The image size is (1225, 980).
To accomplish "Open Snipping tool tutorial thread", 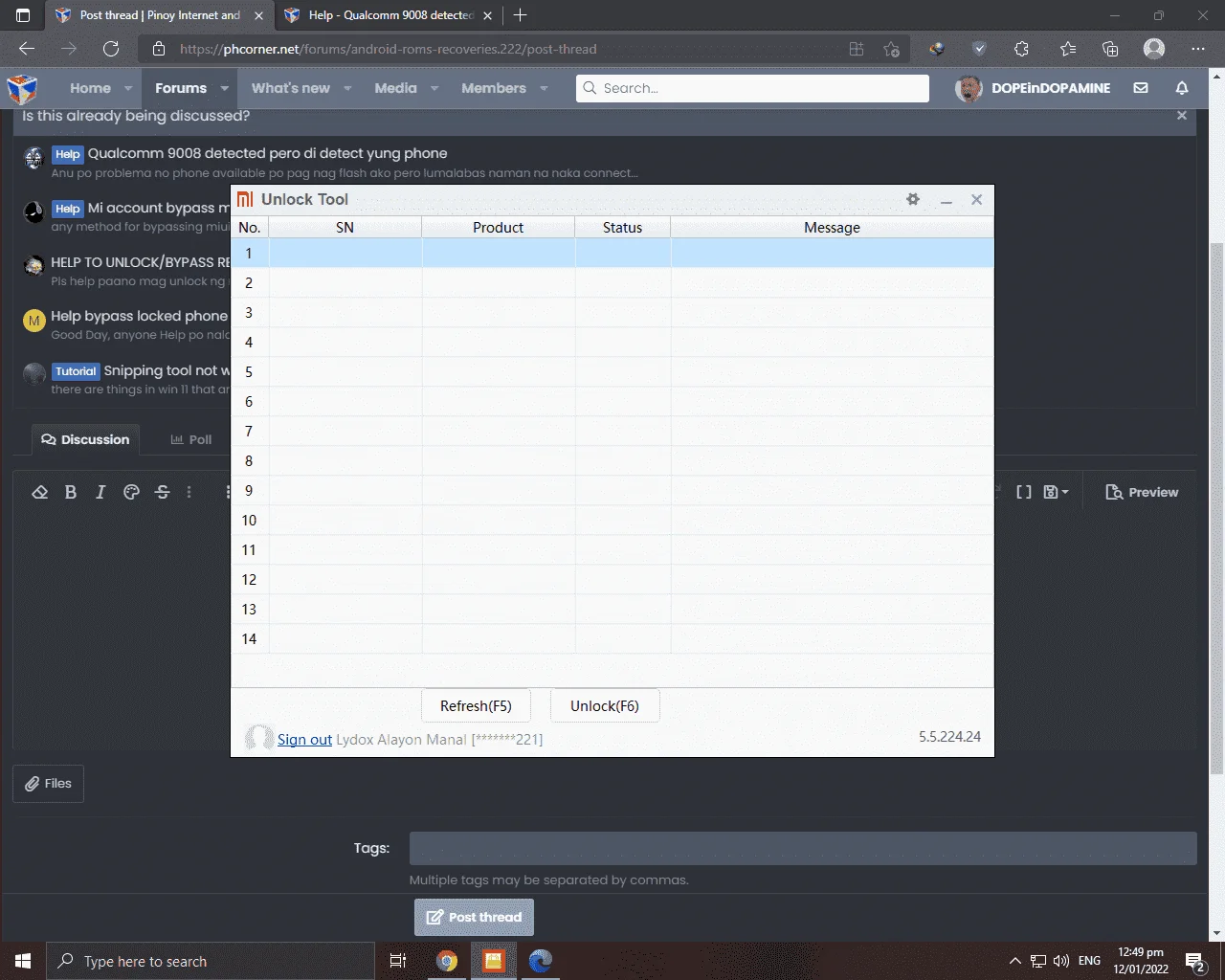I will pyautogui.click(x=167, y=370).
